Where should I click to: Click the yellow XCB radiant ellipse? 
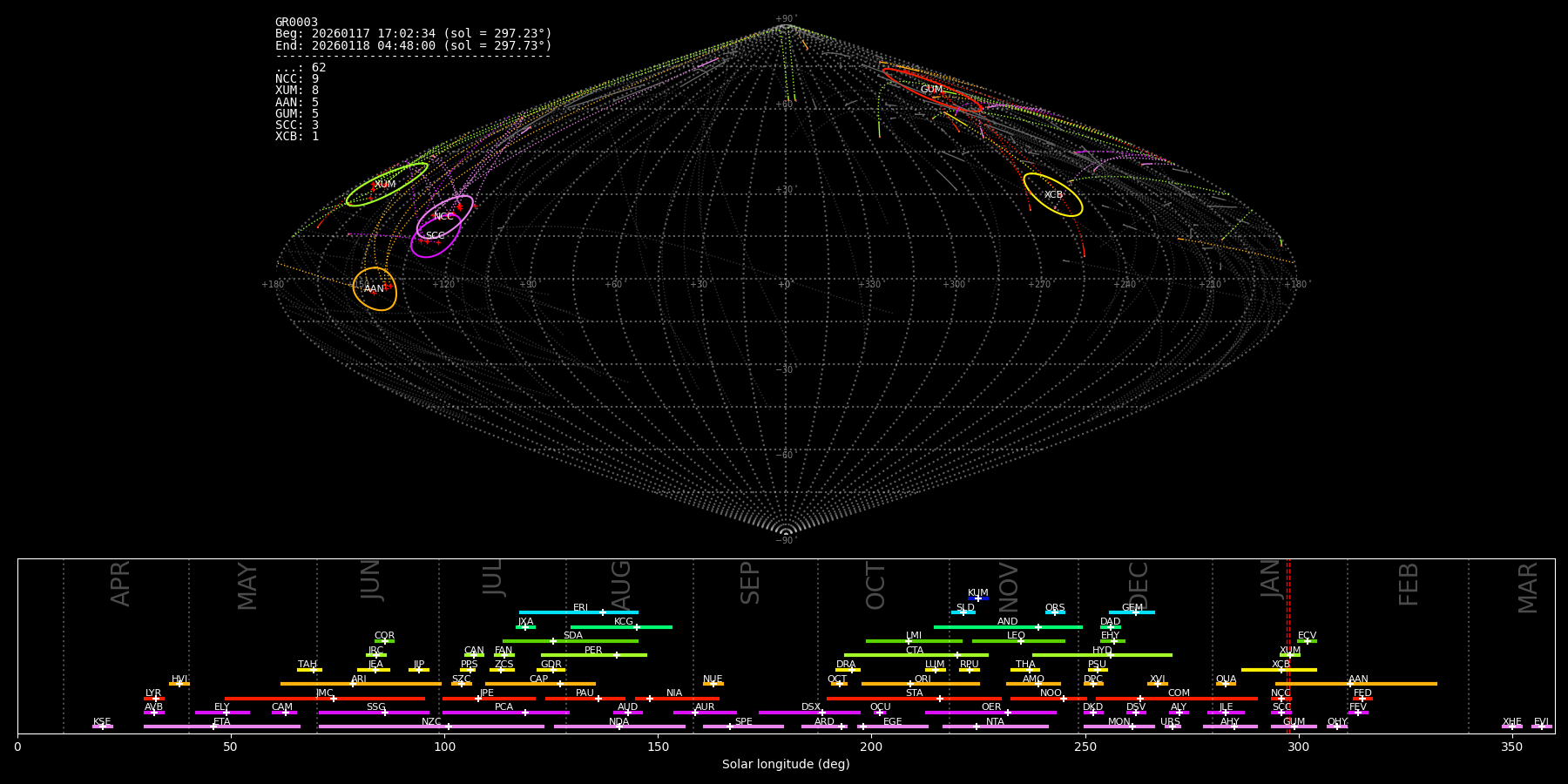click(1052, 194)
